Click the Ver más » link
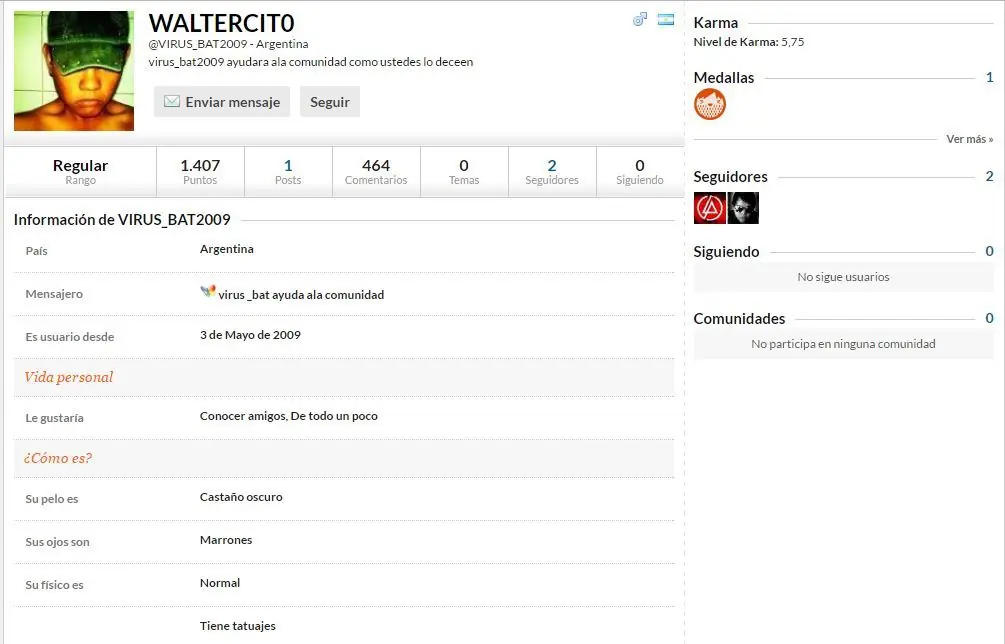The image size is (1005, 644). click(970, 139)
